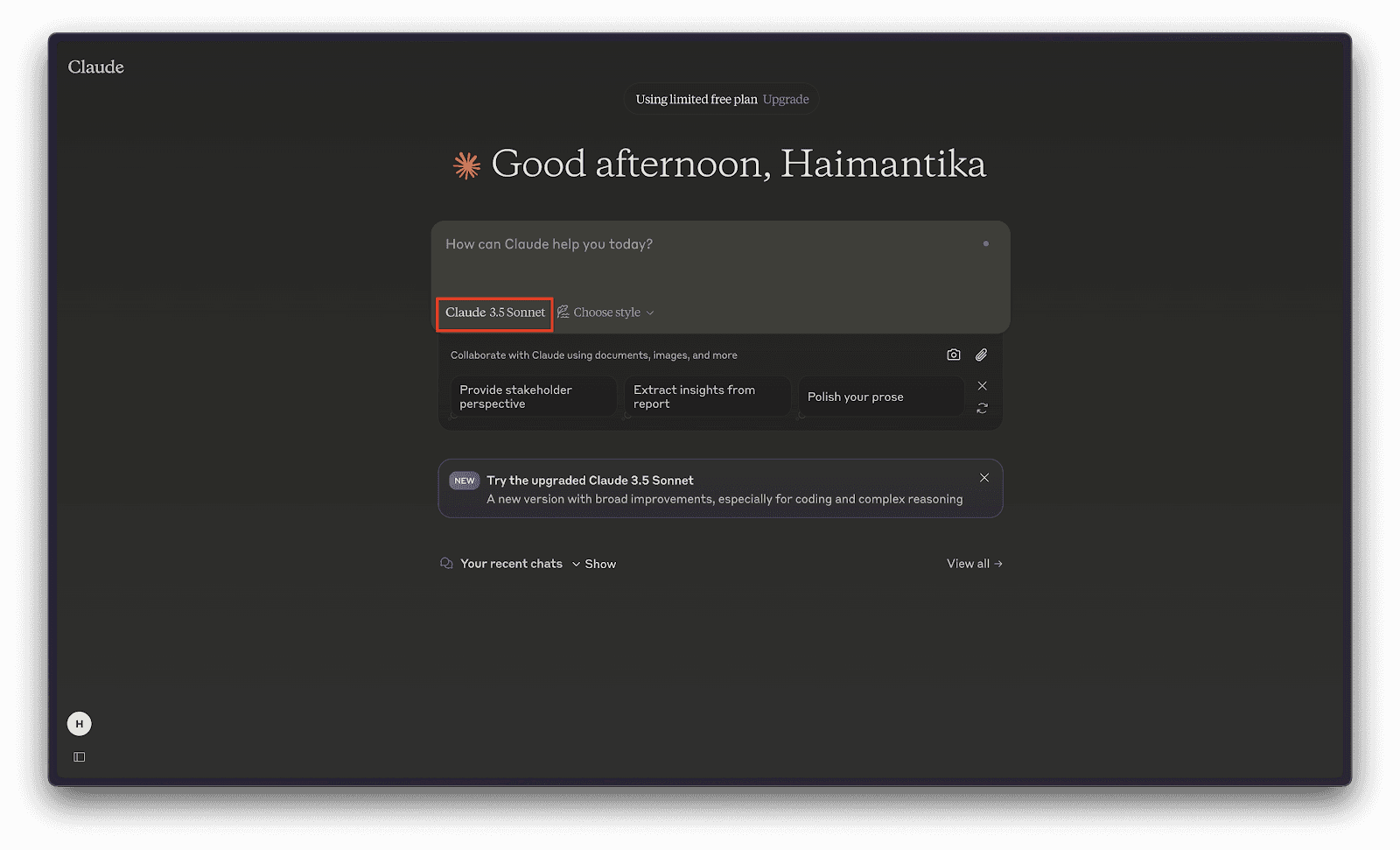Select Provide stakeholder perspective suggestion

pos(533,397)
